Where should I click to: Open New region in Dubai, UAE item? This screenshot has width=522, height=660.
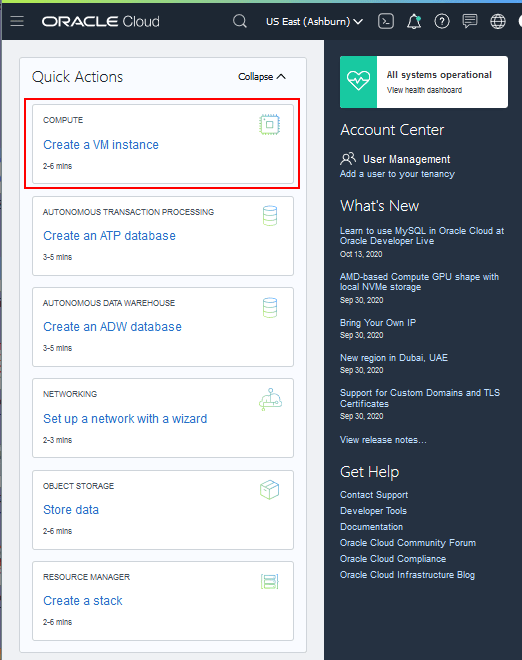click(x=394, y=358)
